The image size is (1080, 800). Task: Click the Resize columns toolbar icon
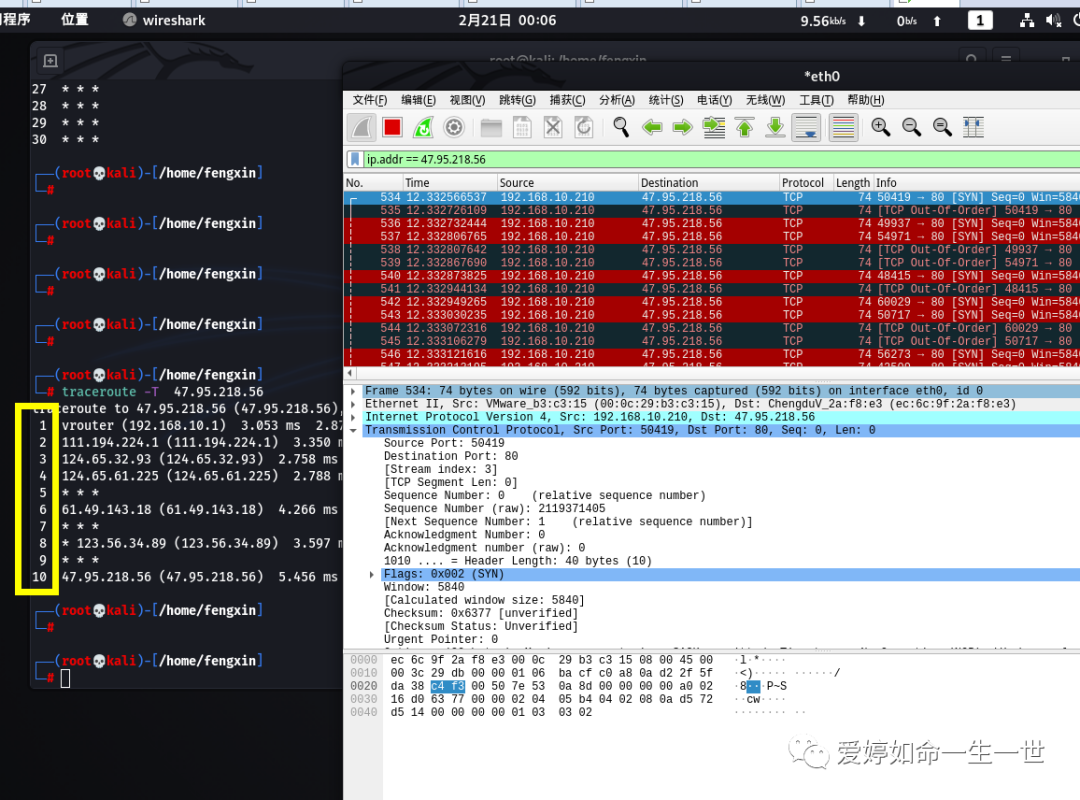tap(972, 127)
